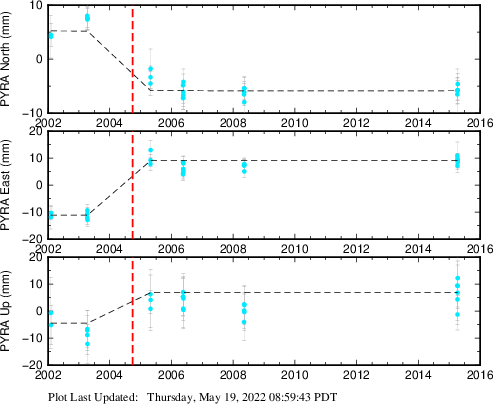493x404 pixels.
Task: Select the 2015 data cluster in North plot
Action: (x=458, y=89)
